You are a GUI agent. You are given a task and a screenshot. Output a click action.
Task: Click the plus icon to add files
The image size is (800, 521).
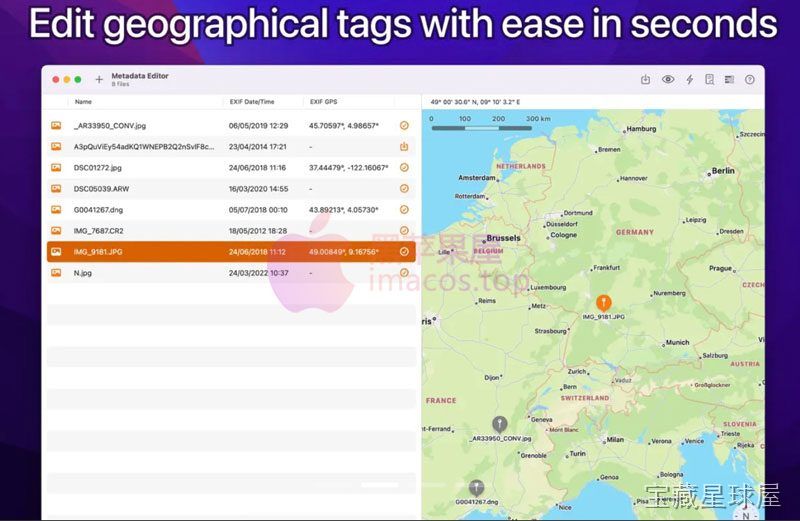(x=99, y=79)
